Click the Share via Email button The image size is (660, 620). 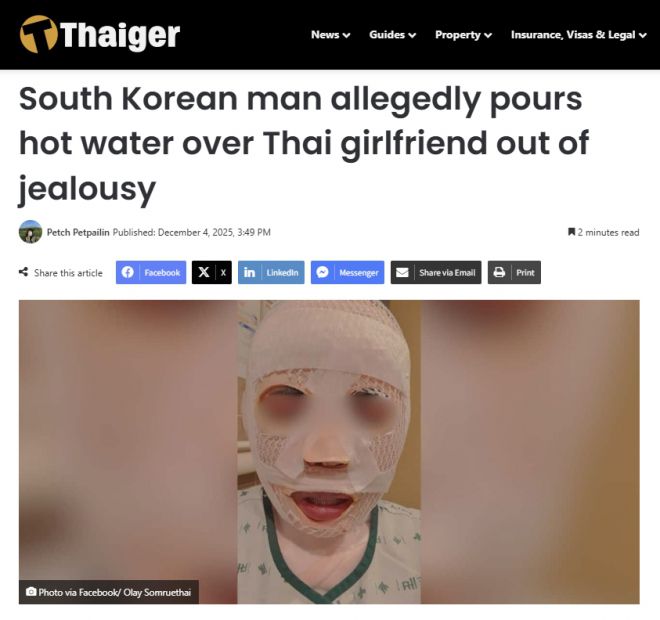point(436,272)
